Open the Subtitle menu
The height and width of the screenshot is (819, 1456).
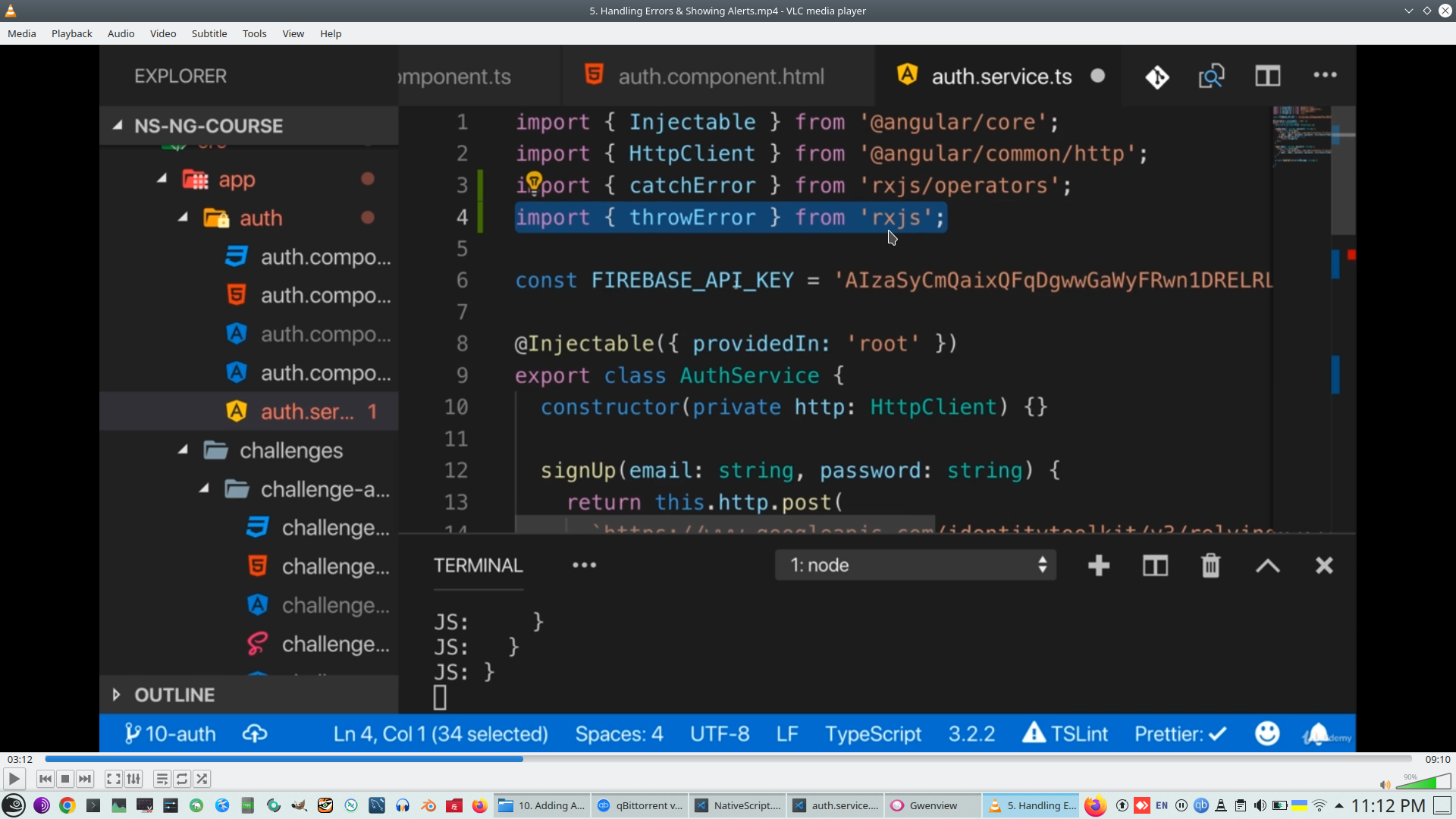209,33
